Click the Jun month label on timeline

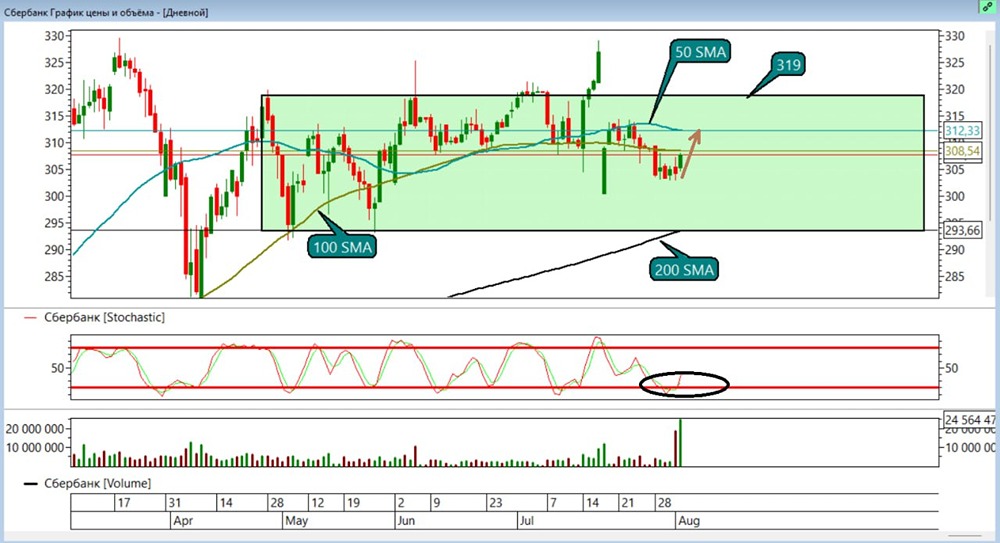pos(406,521)
